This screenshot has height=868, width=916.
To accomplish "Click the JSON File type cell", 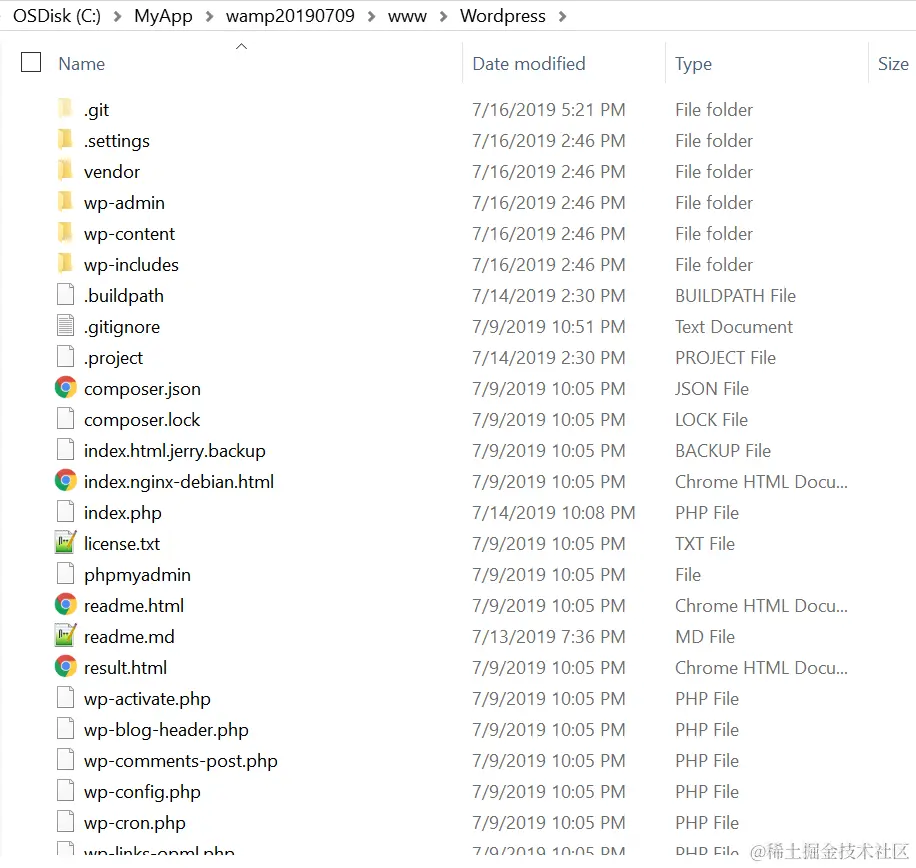I will 712,389.
